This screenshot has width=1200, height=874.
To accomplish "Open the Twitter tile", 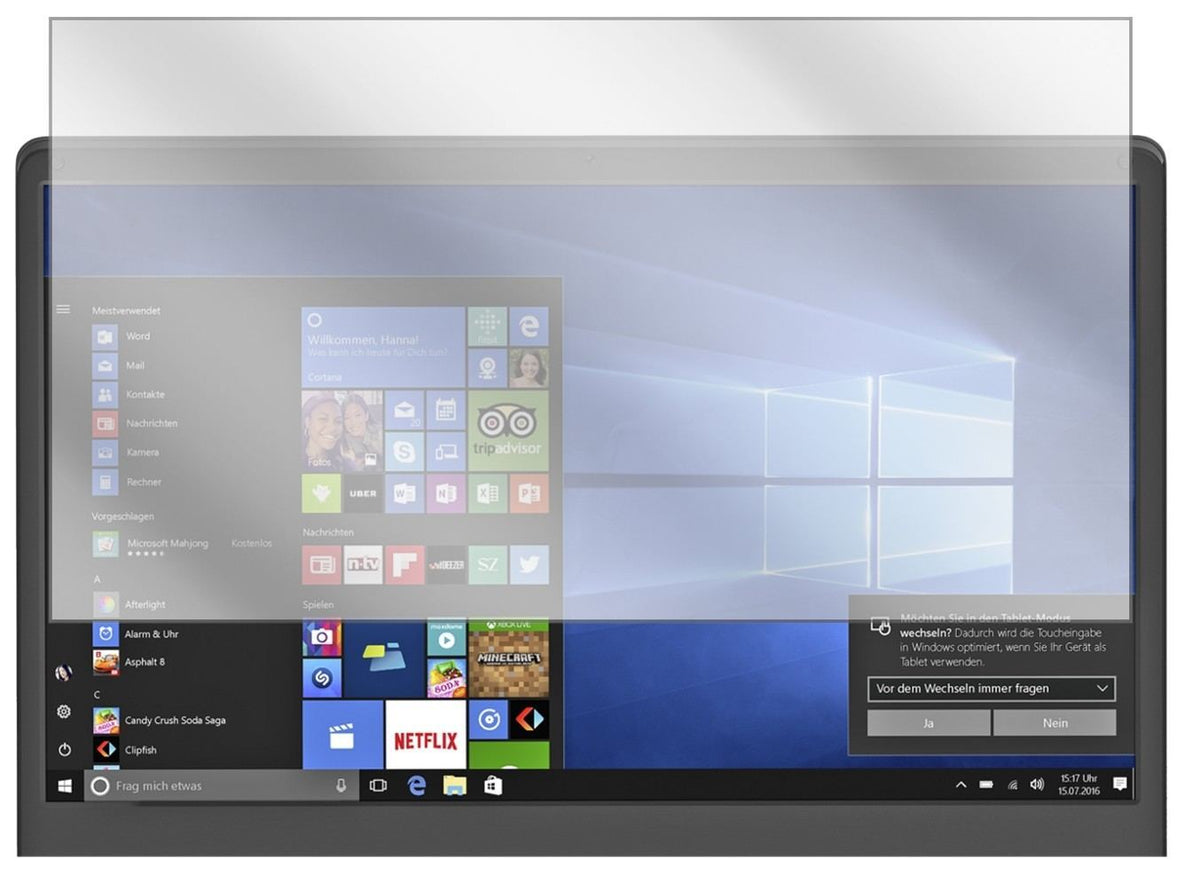I will pyautogui.click(x=529, y=565).
